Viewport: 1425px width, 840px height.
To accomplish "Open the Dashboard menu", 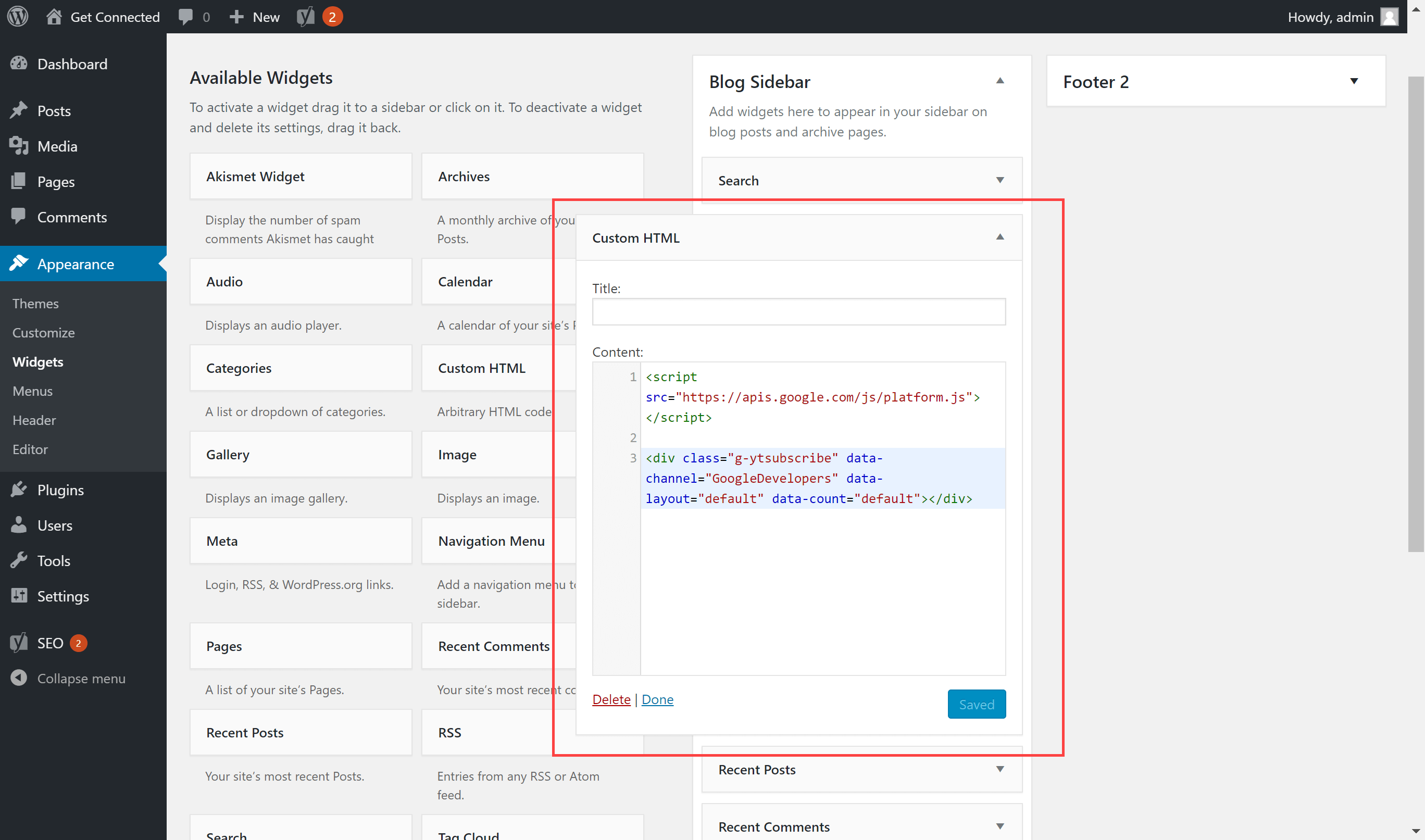I will [x=83, y=64].
